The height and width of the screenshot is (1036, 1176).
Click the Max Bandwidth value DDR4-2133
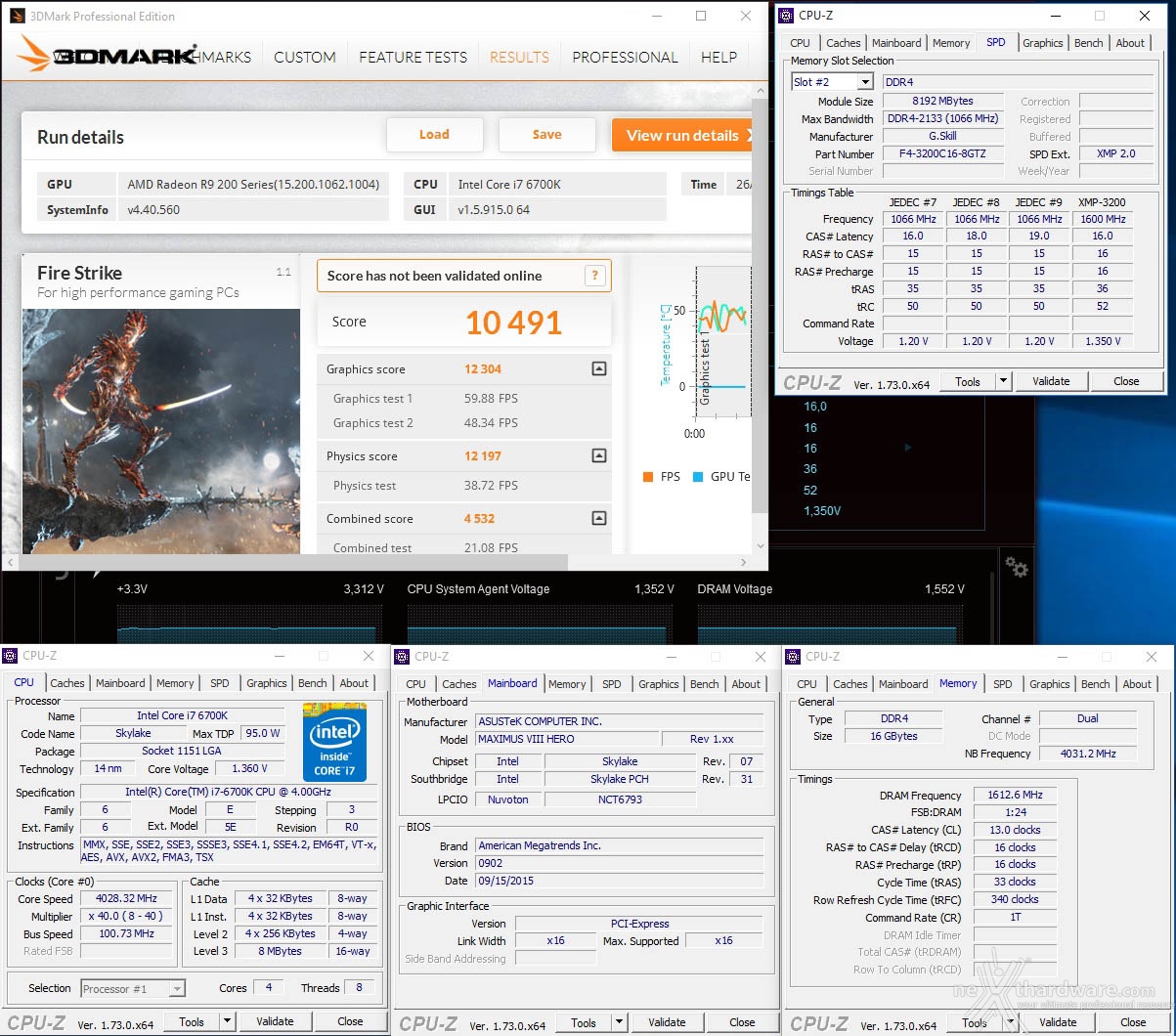[x=943, y=119]
